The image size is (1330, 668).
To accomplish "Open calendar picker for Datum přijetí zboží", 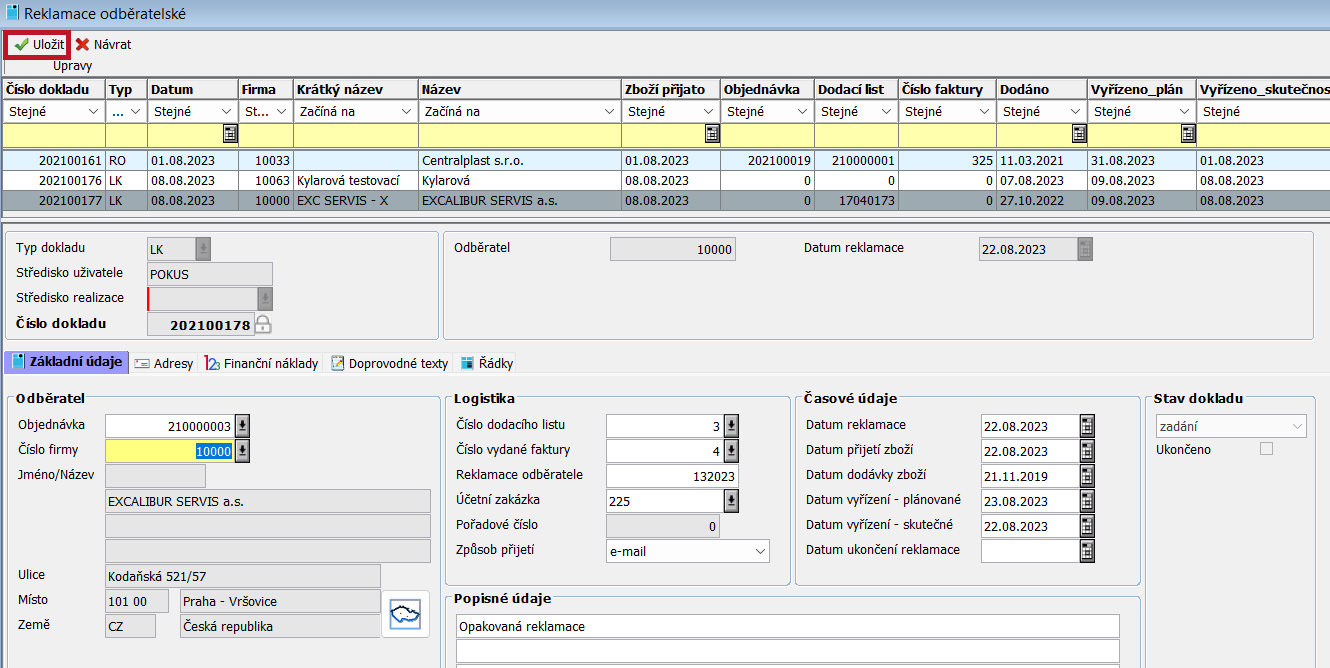I will coord(1087,451).
